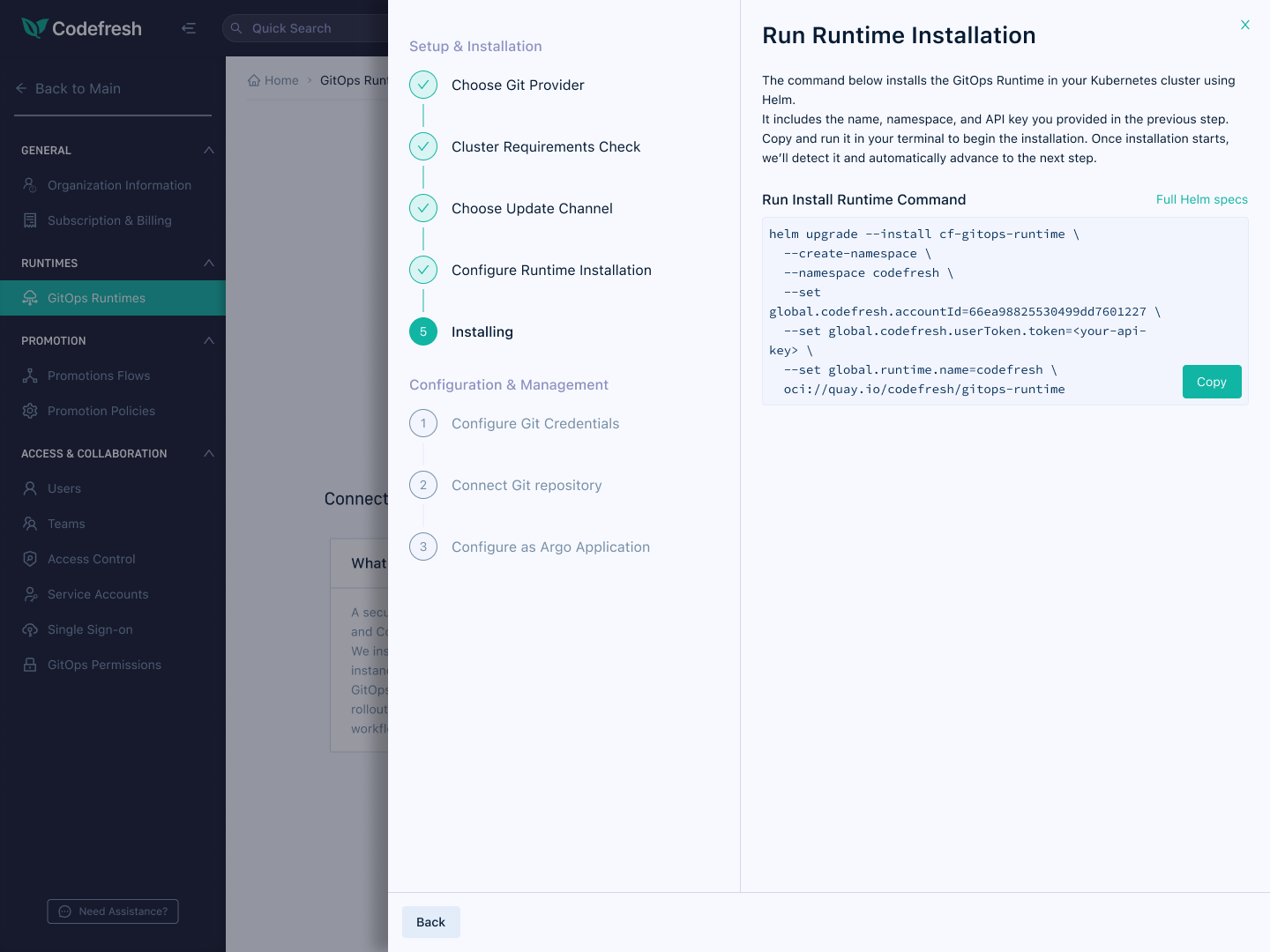Click the Users icon
Screen dimensions: 1270x952
coord(30,488)
